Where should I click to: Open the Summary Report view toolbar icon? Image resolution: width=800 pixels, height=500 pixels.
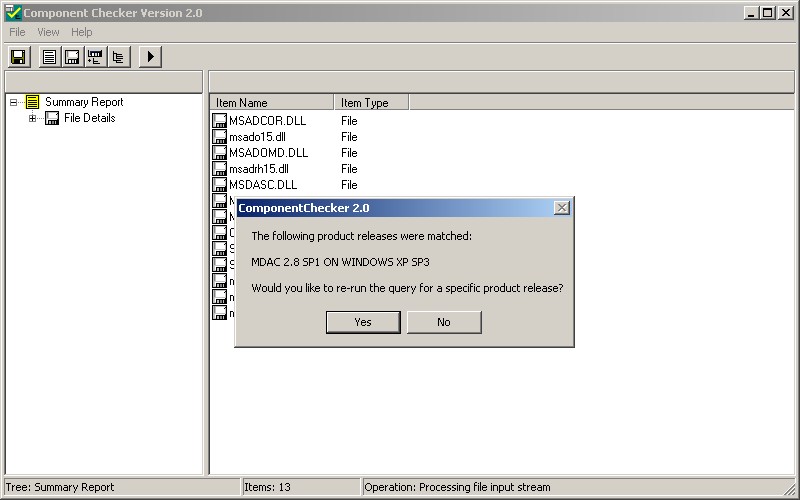coord(49,57)
